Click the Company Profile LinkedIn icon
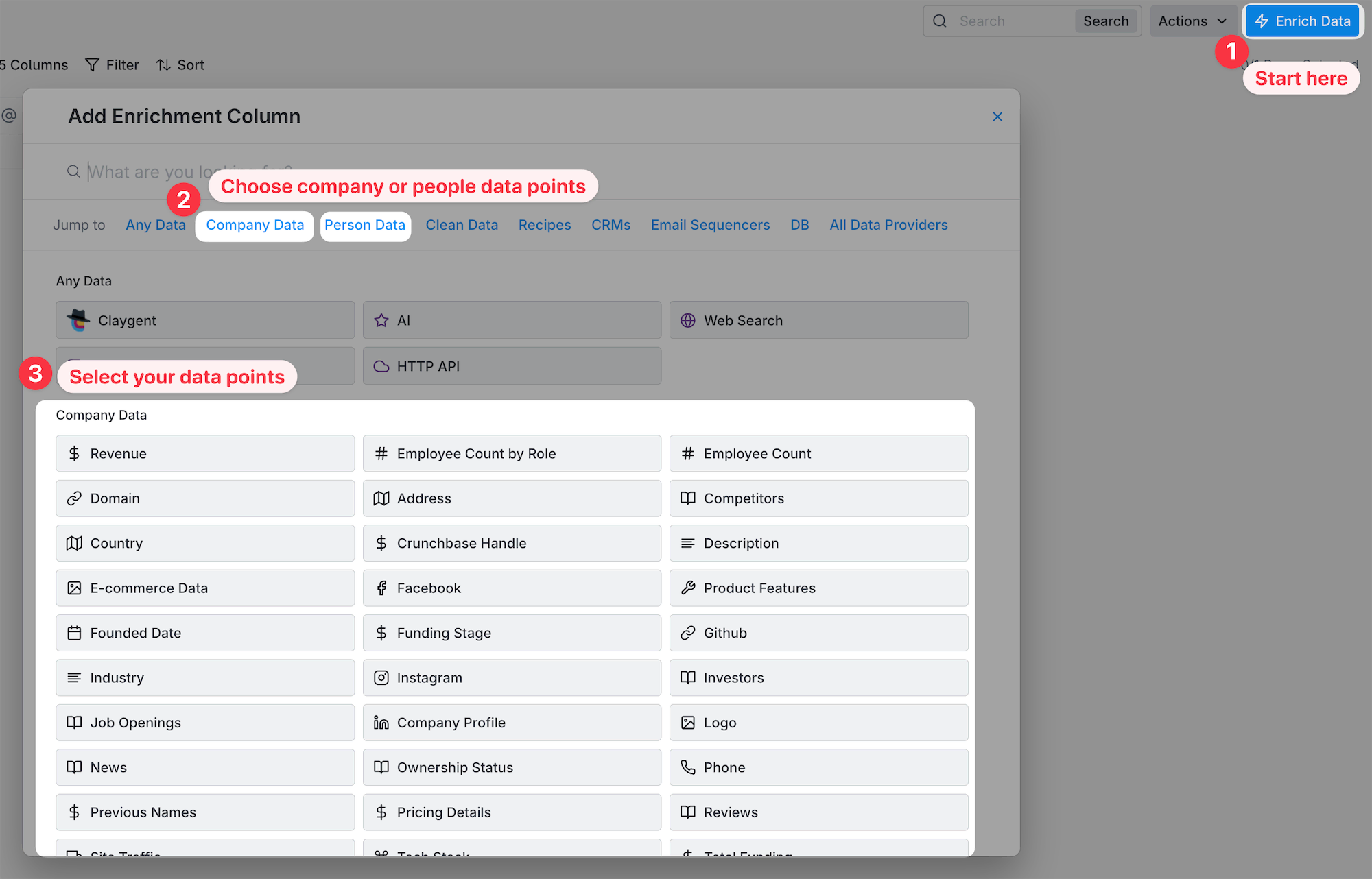The width and height of the screenshot is (1372, 879). pyautogui.click(x=381, y=723)
